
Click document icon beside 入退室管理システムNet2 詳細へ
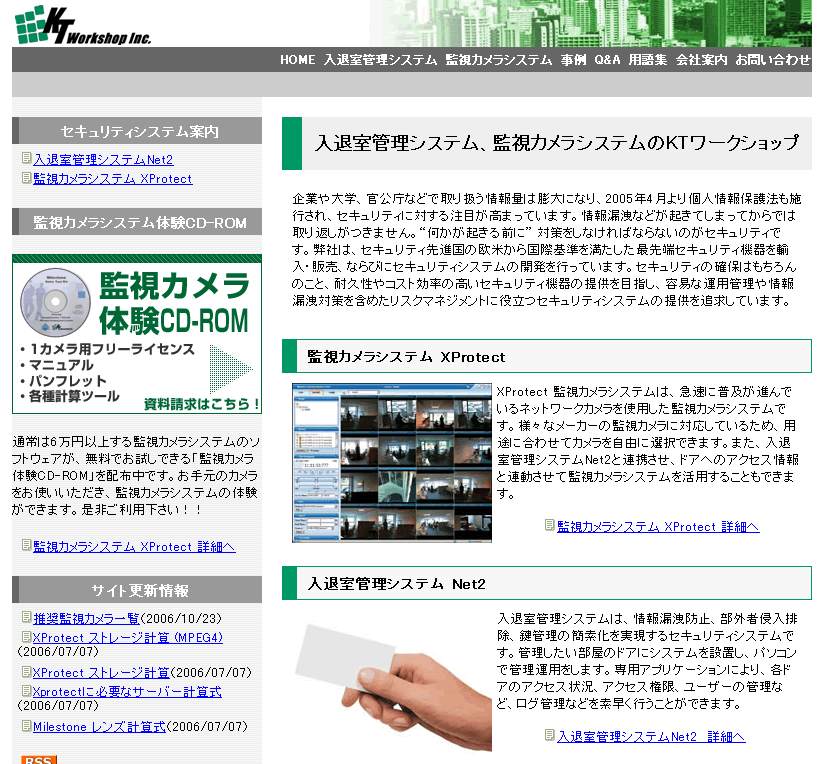[550, 736]
